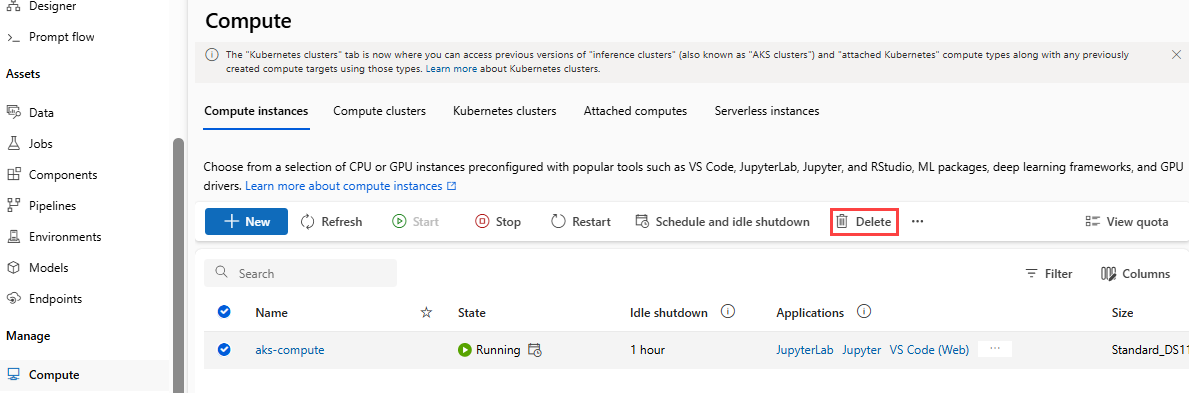Switch to Serverless instances tab
Viewport: 1189px width, 393px height.
[x=767, y=111]
